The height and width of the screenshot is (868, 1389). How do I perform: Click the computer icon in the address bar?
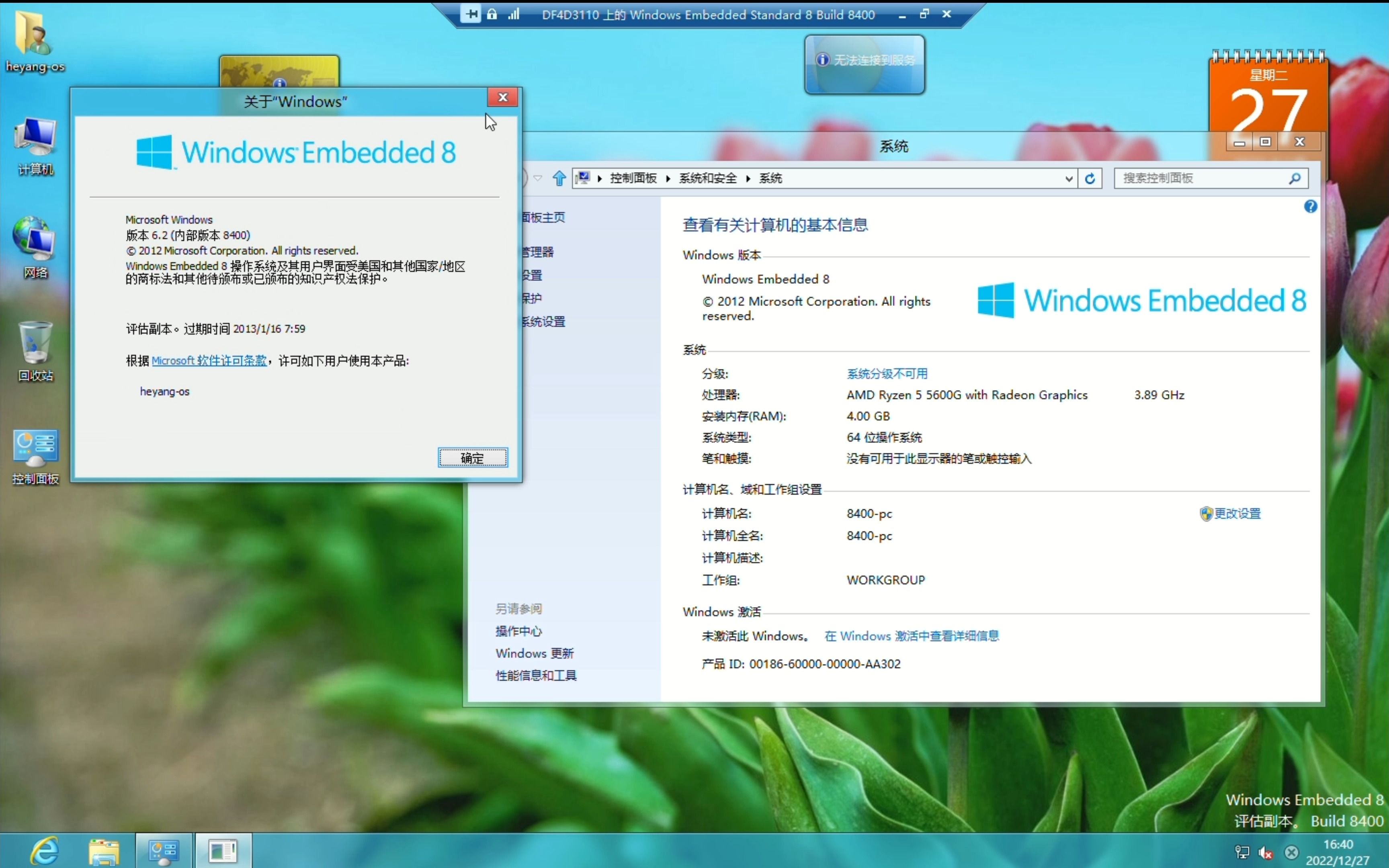click(583, 178)
